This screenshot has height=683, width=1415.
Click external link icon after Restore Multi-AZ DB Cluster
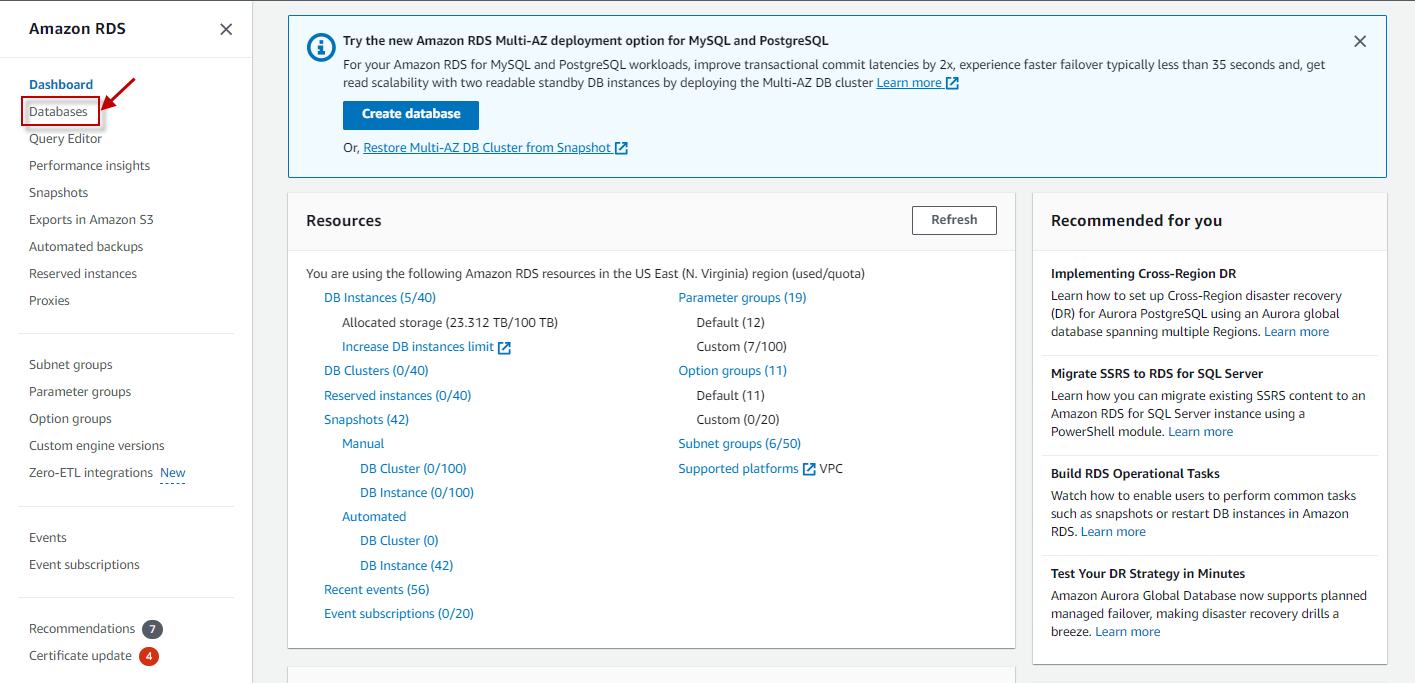pyautogui.click(x=621, y=148)
